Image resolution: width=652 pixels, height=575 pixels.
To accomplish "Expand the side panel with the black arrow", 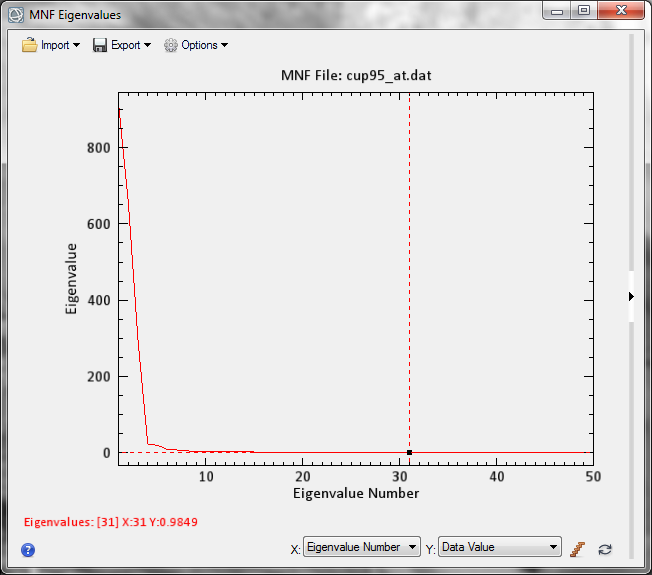I will tap(631, 296).
